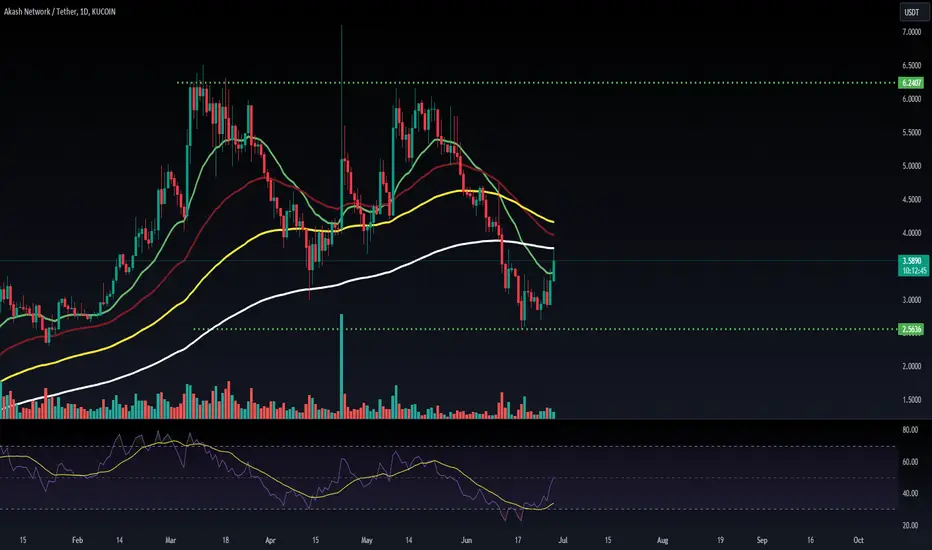Screen dimensions: 932x550
Task: Click the Sep date on time axis
Action: click(x=762, y=540)
